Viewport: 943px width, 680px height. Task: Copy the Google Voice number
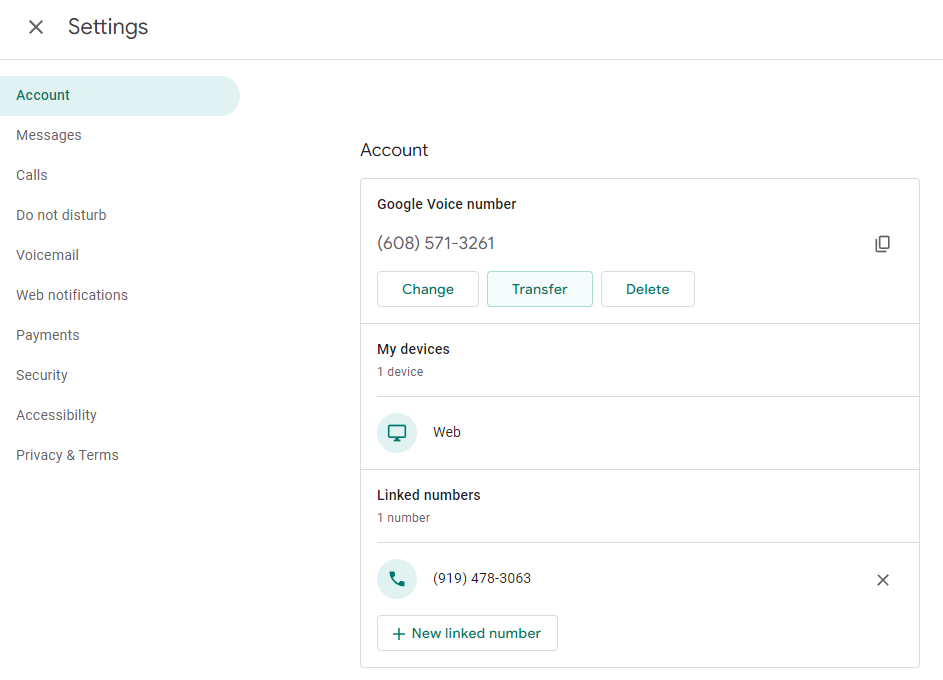(882, 244)
